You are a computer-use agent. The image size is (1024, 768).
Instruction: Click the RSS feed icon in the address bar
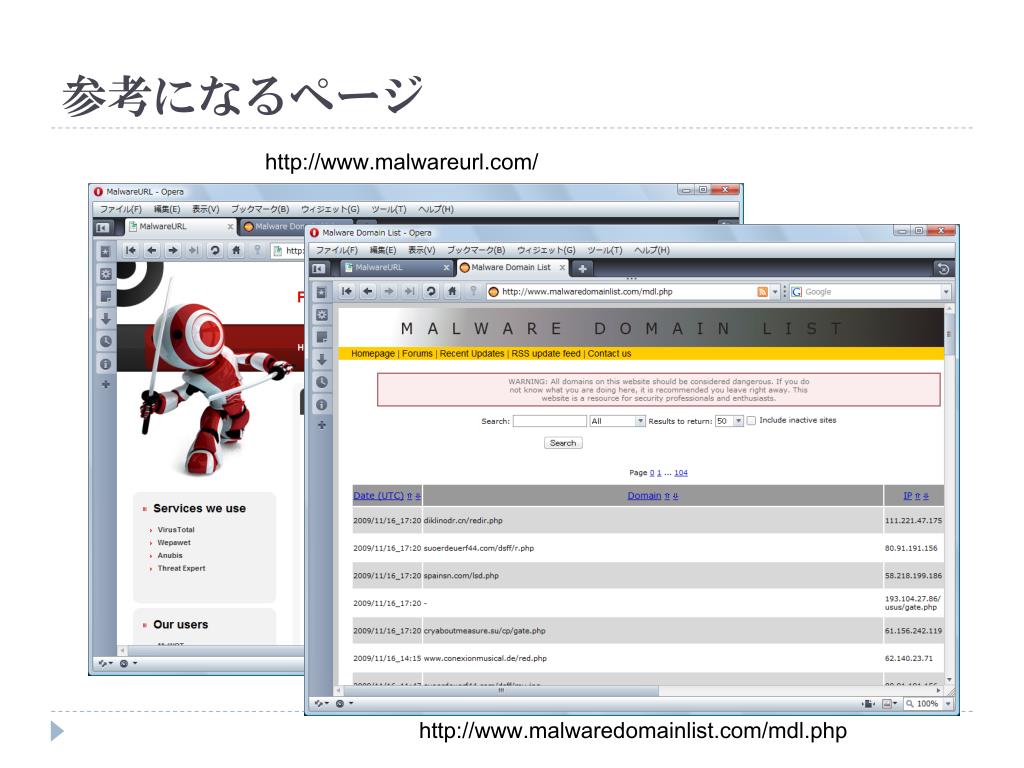point(762,292)
